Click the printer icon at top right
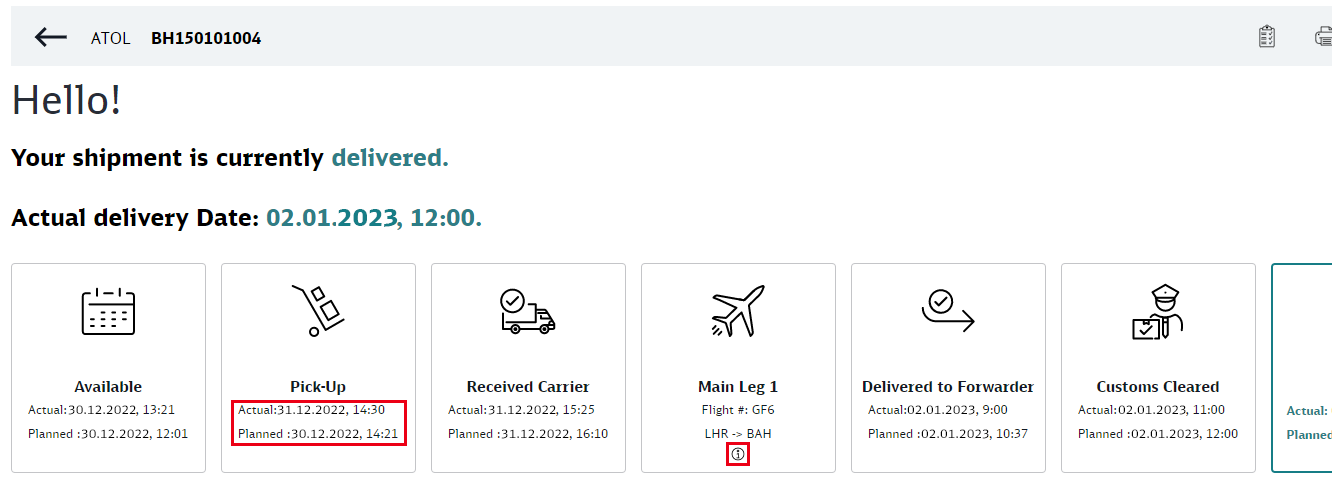Screen dimensions: 1332x481 coord(1323,37)
